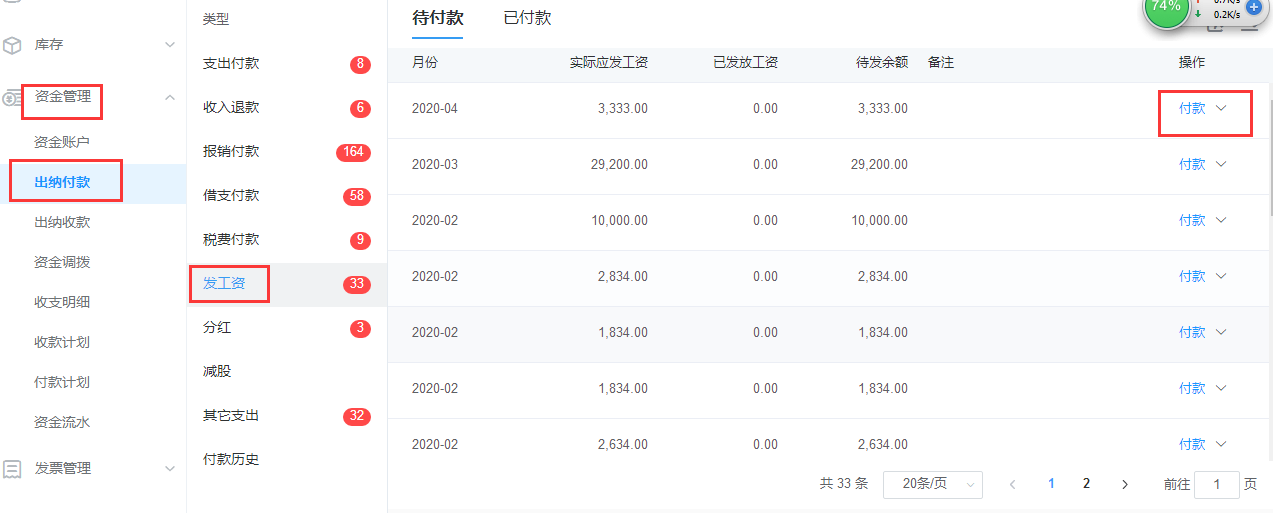Click the 待发余额 column header

point(882,63)
